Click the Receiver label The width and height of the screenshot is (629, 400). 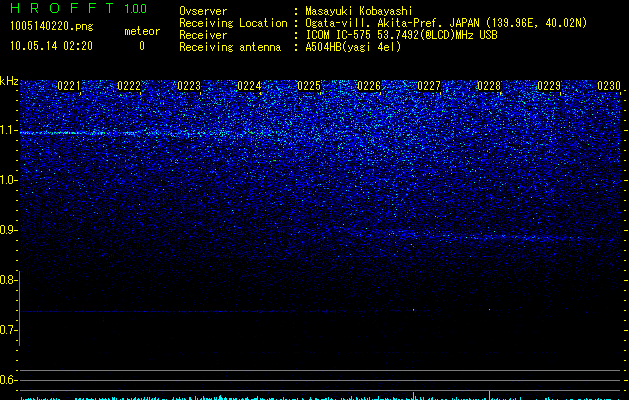tap(203, 35)
